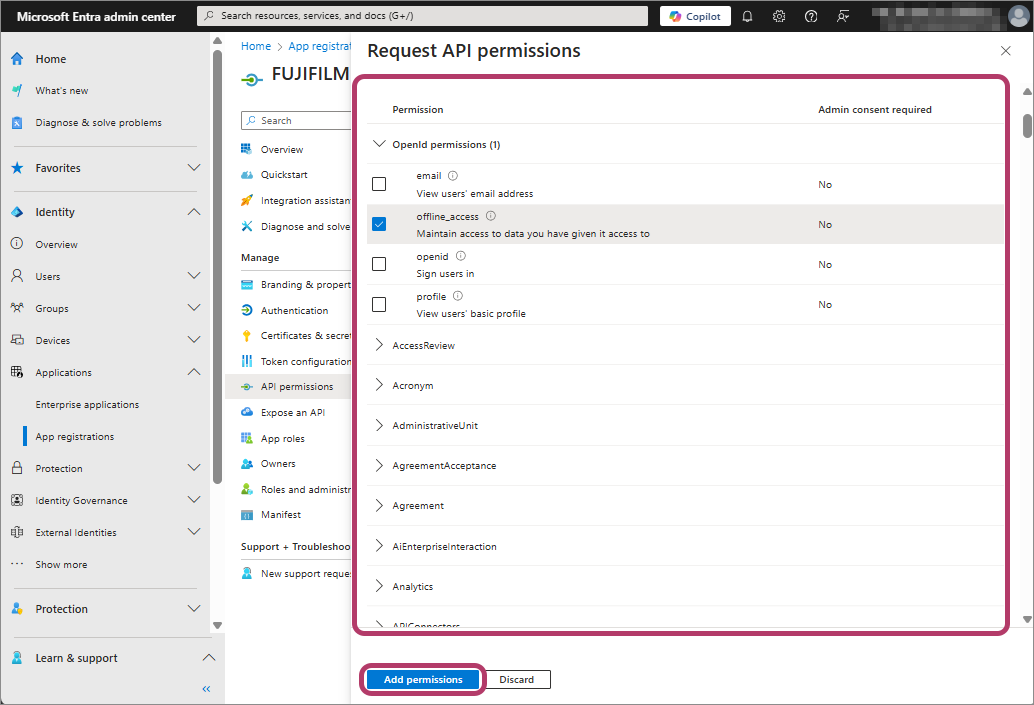Click Show more in the sidebar
The width and height of the screenshot is (1034, 705).
coord(61,565)
